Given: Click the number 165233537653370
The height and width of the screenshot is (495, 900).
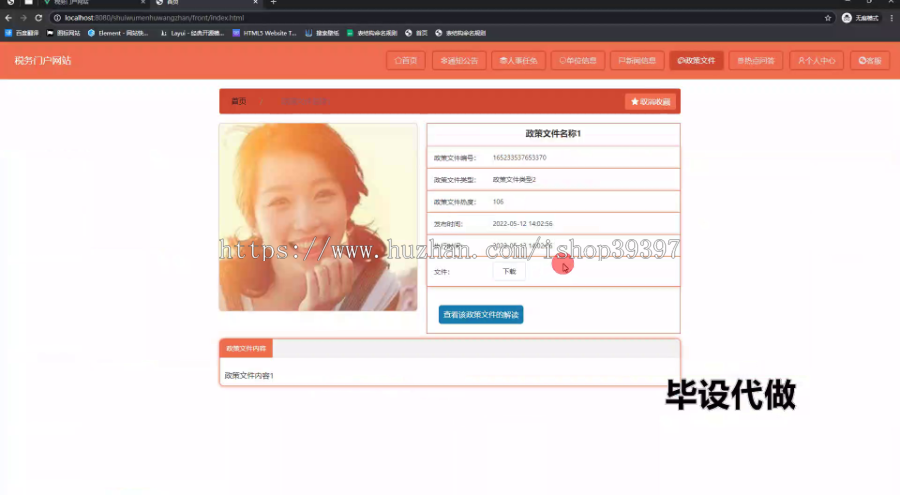Looking at the screenshot, I should 519,157.
